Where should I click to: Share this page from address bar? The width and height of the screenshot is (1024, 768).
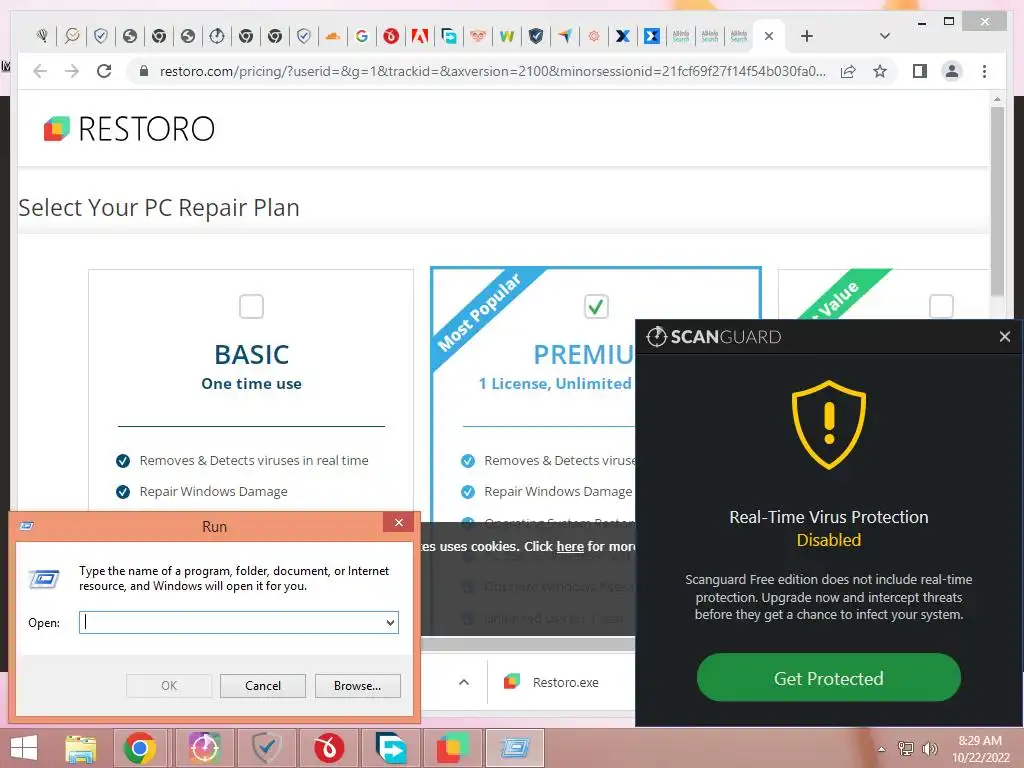click(848, 71)
